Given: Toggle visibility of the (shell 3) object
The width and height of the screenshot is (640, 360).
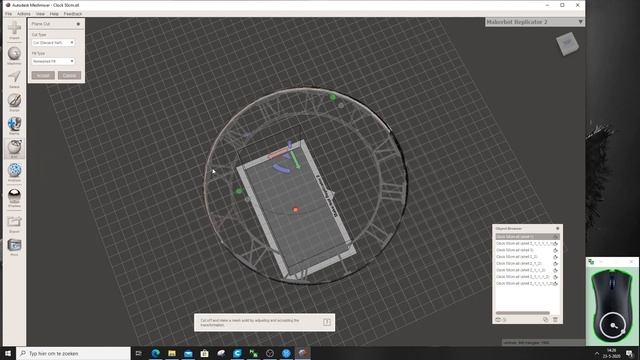Looking at the screenshot, I should [x=556, y=250].
